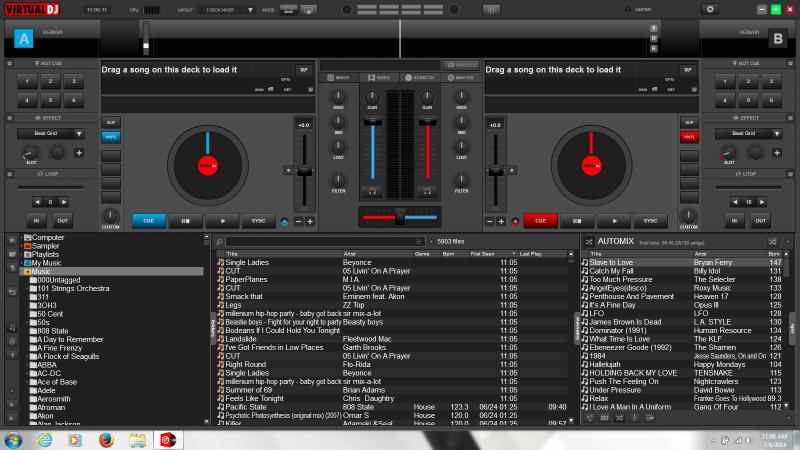Halve the loop length on deck A
The width and height of the screenshot is (800, 450).
coord(37,202)
